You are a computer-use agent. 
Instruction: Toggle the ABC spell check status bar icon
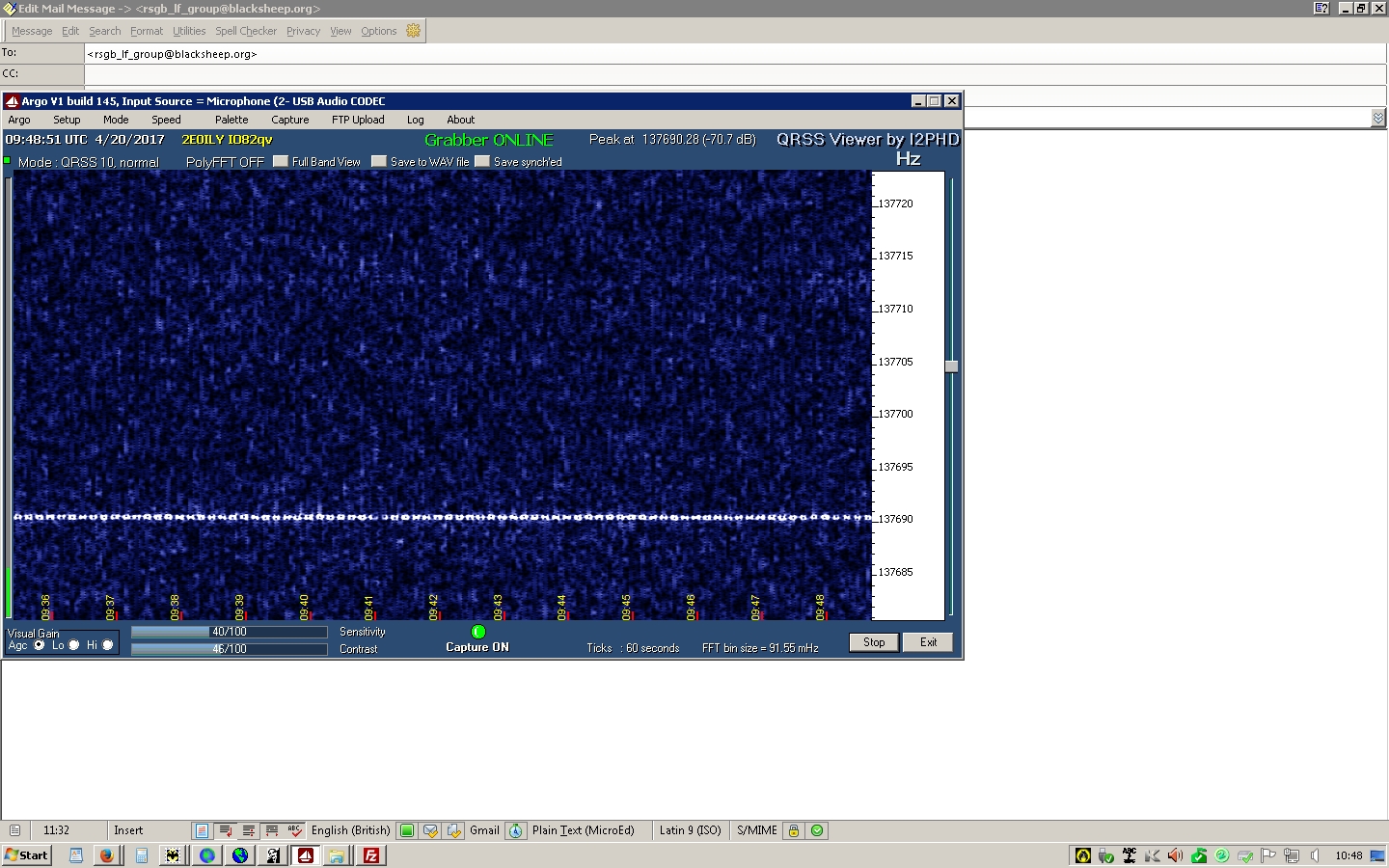click(294, 830)
